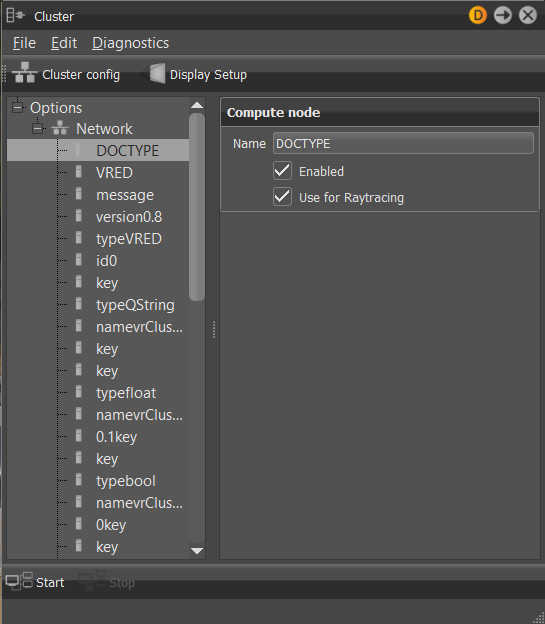545x624 pixels.
Task: Collapse the Options tree node
Action: 17,107
